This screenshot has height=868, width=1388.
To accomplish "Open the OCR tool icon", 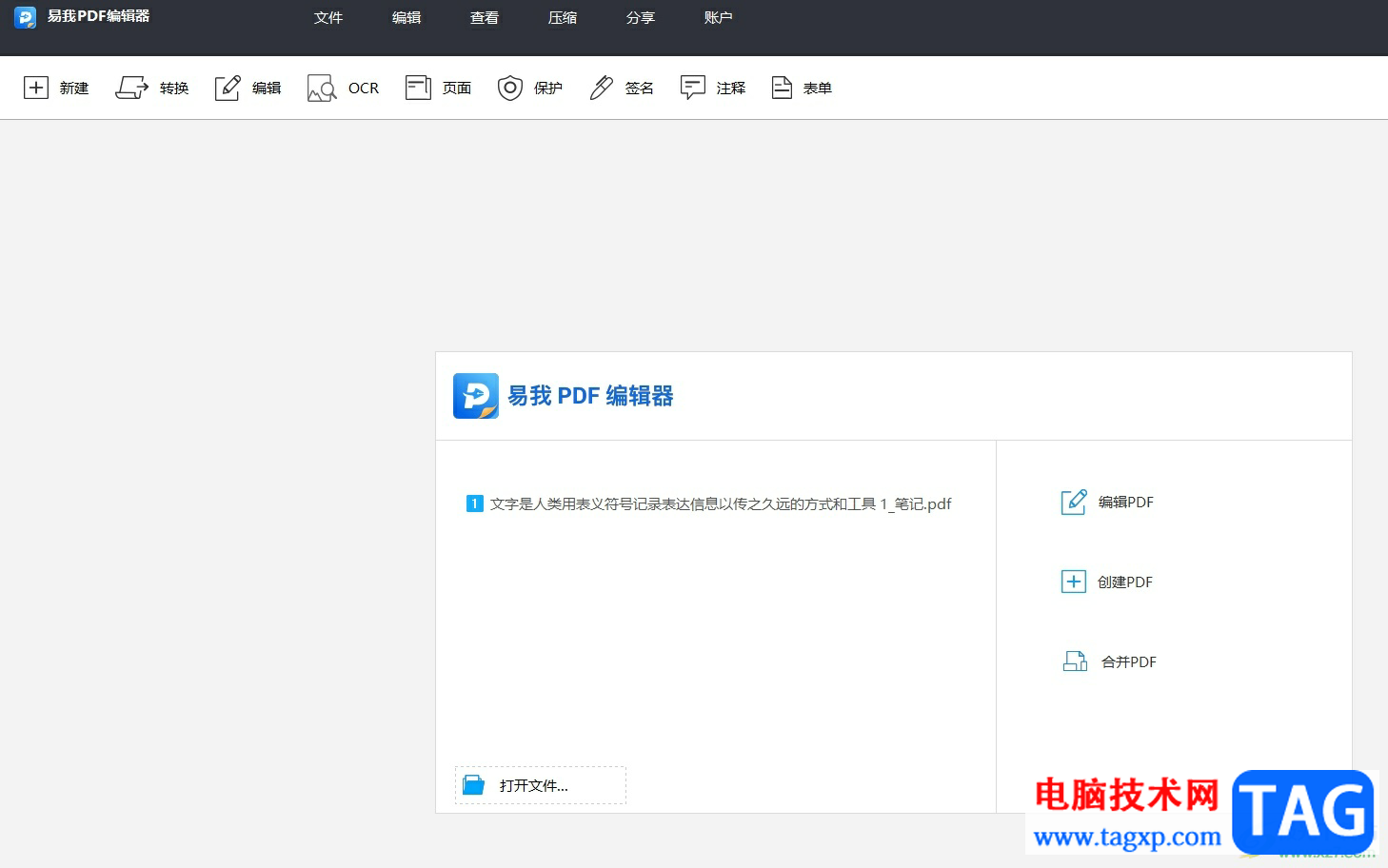I will click(322, 89).
